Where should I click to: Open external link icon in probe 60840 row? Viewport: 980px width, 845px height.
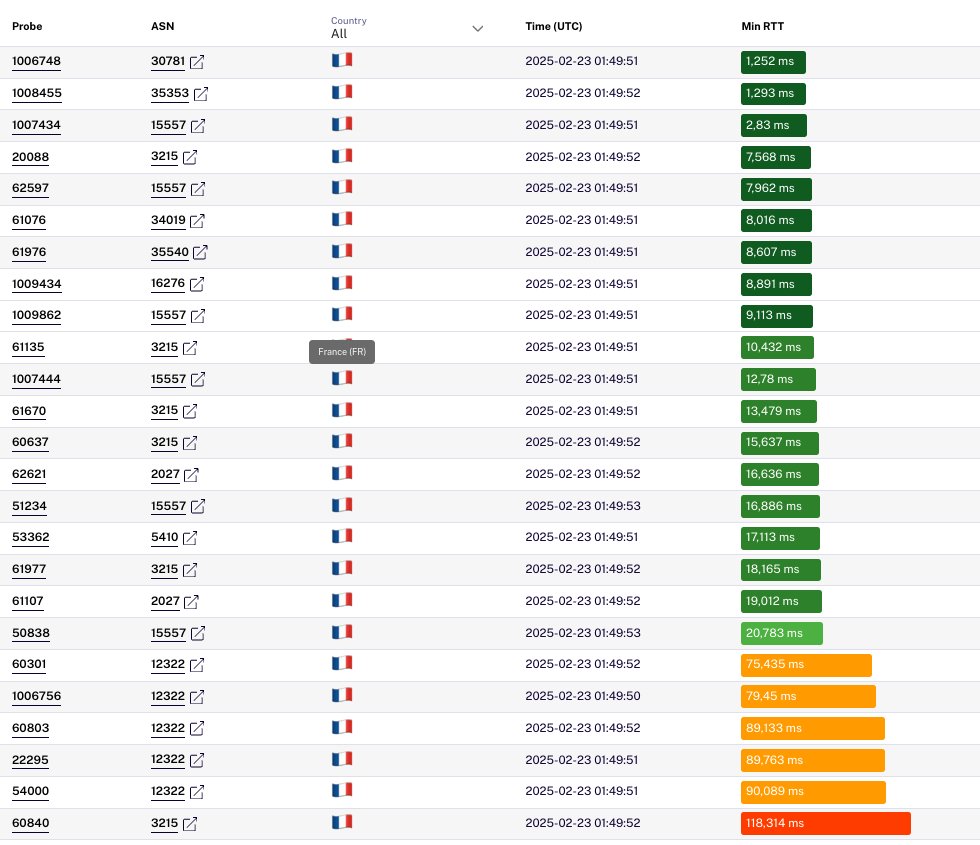190,824
